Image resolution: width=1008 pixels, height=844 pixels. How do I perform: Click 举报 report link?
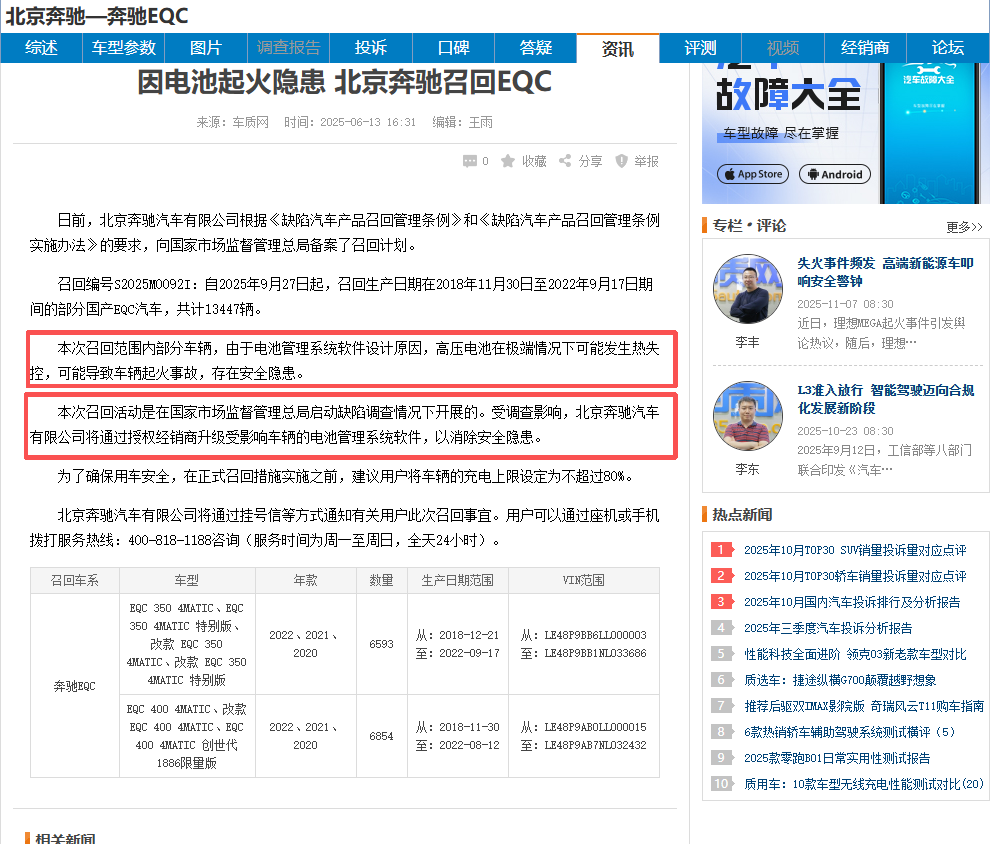(646, 161)
